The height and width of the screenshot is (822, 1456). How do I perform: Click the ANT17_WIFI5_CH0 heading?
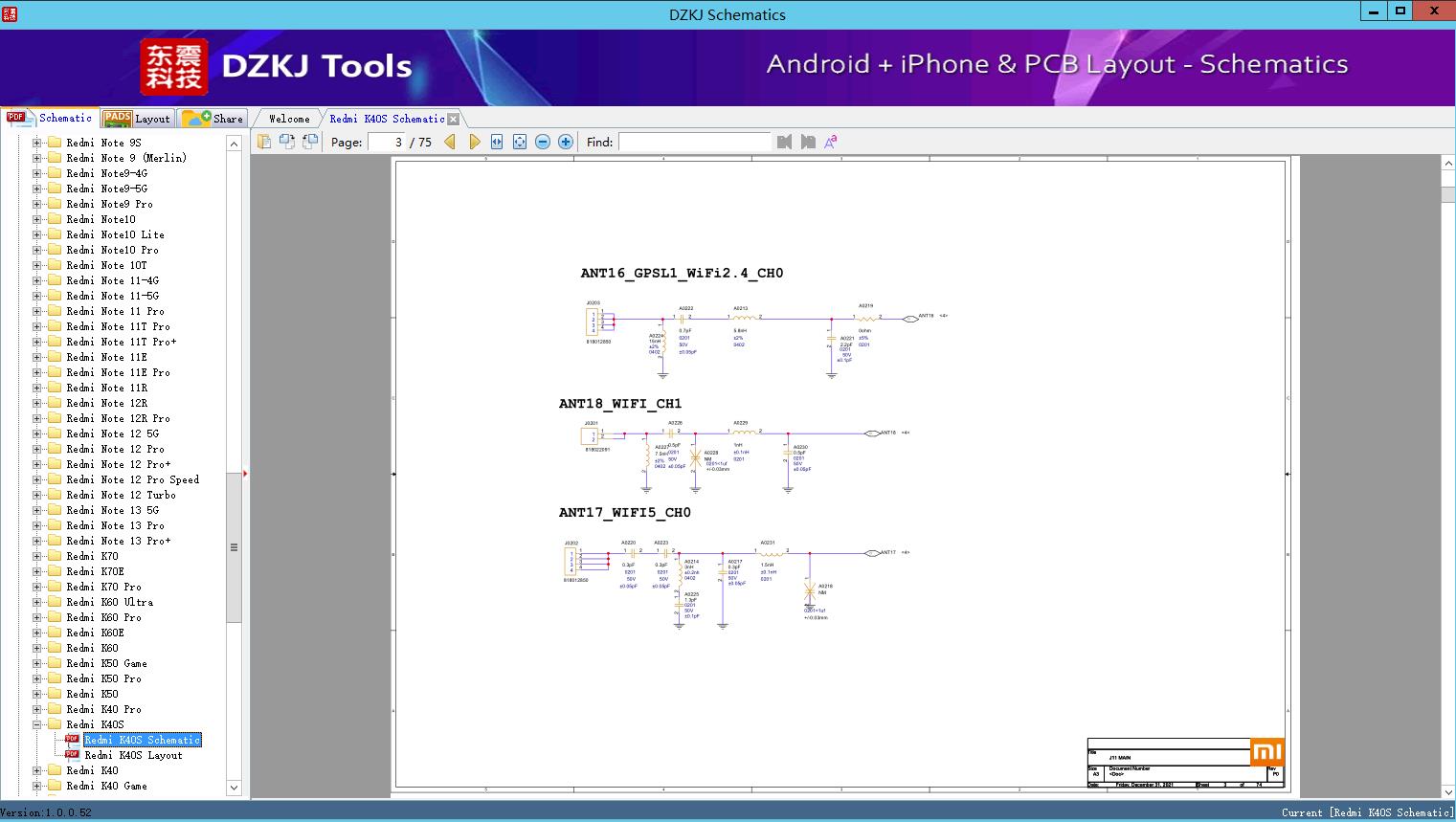(625, 513)
